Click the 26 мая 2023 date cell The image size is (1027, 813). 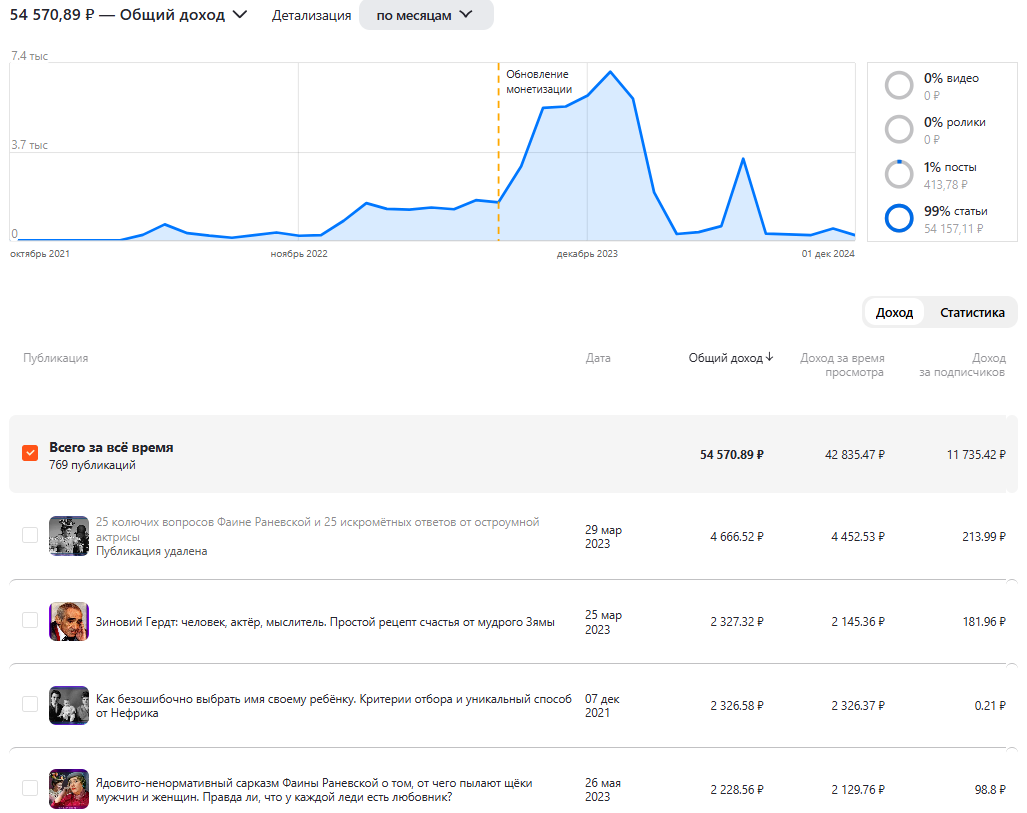(603, 789)
